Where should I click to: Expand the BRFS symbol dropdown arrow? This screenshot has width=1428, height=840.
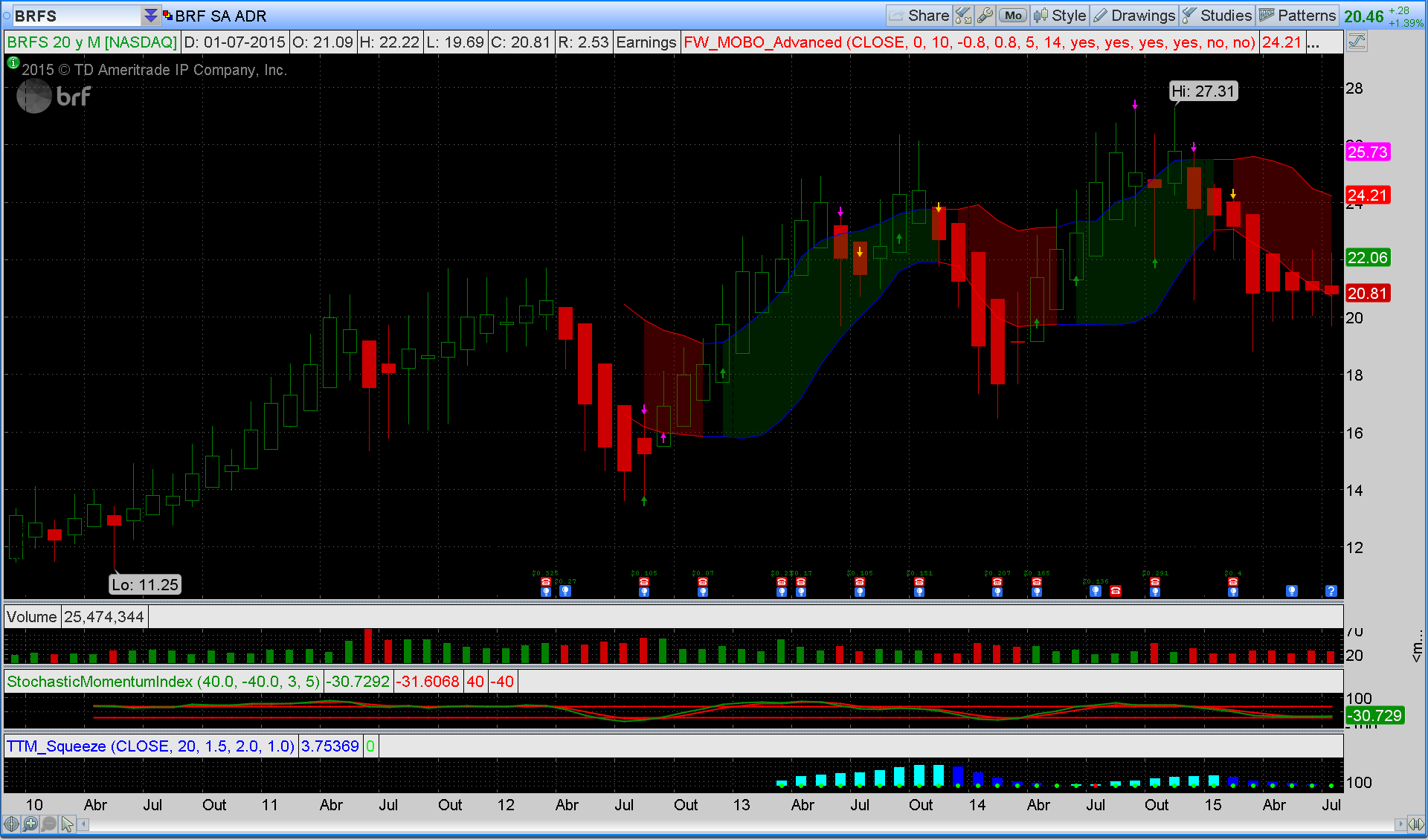[150, 16]
